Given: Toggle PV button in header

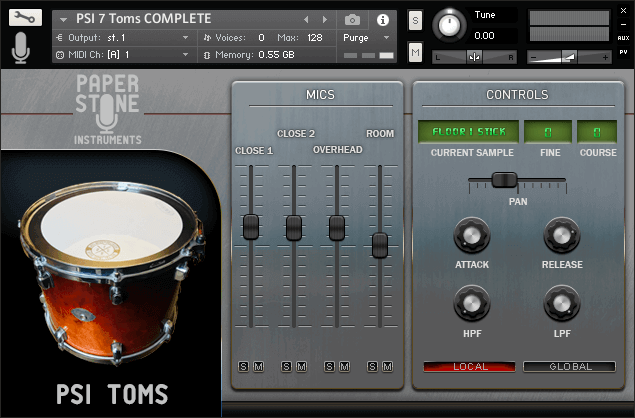Looking at the screenshot, I should (623, 52).
